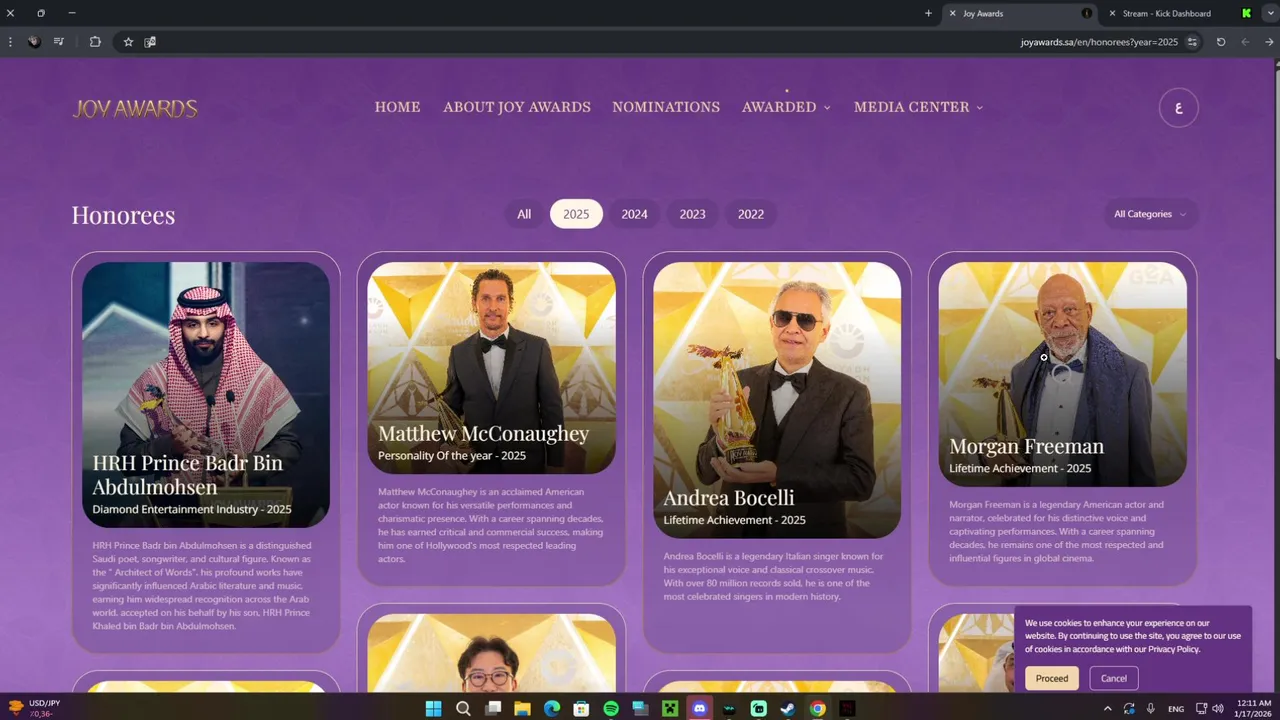1280x720 pixels.
Task: Open Microsoft Store from taskbar
Action: 581,708
